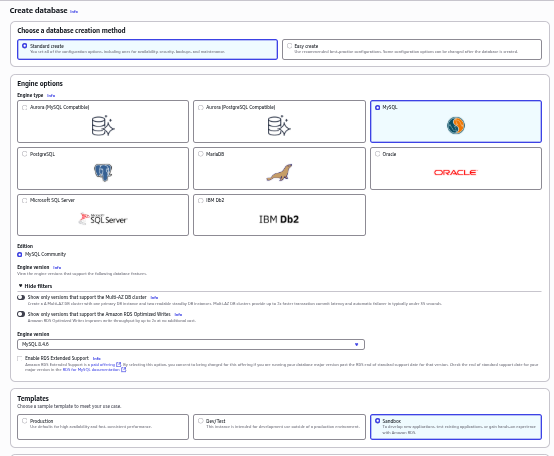This screenshot has height=456, width=554.
Task: Open Info link for RDS Extended Support
Action: pyautogui.click(x=96, y=359)
